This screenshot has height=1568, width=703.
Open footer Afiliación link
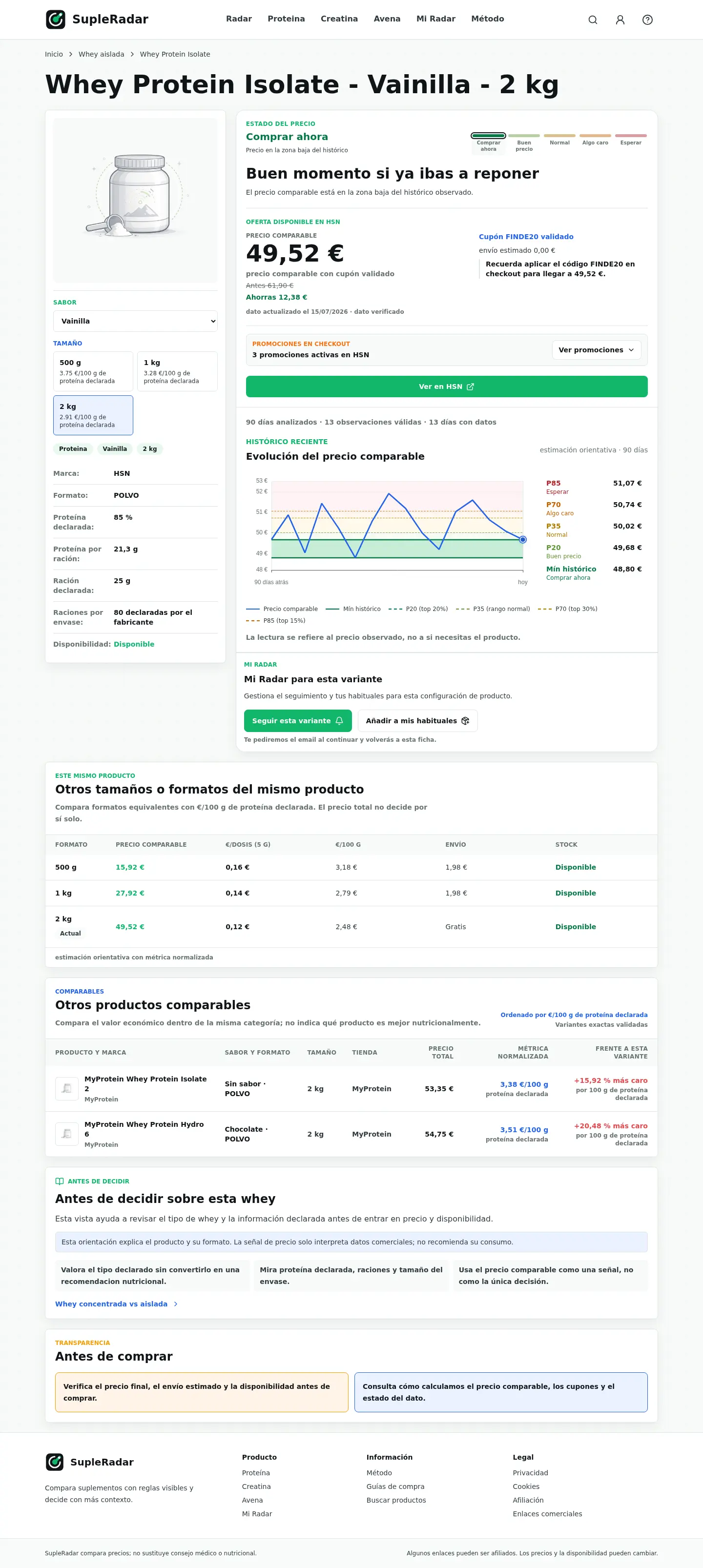coord(528,1500)
